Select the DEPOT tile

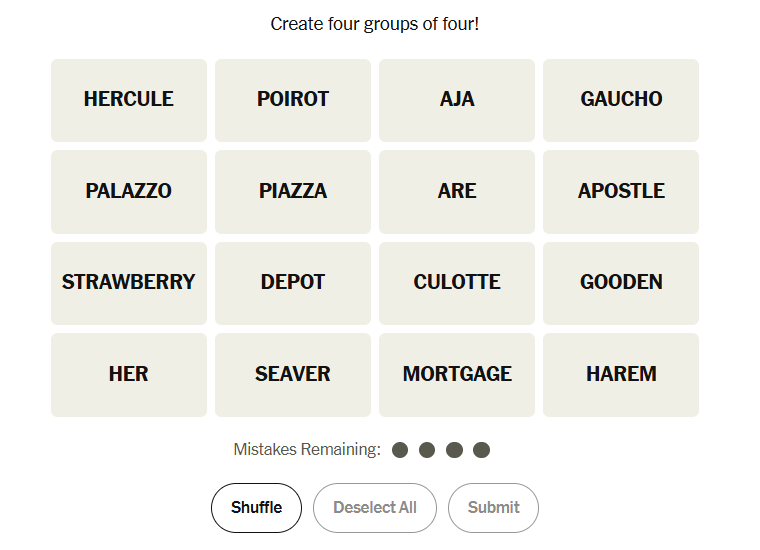pos(293,283)
